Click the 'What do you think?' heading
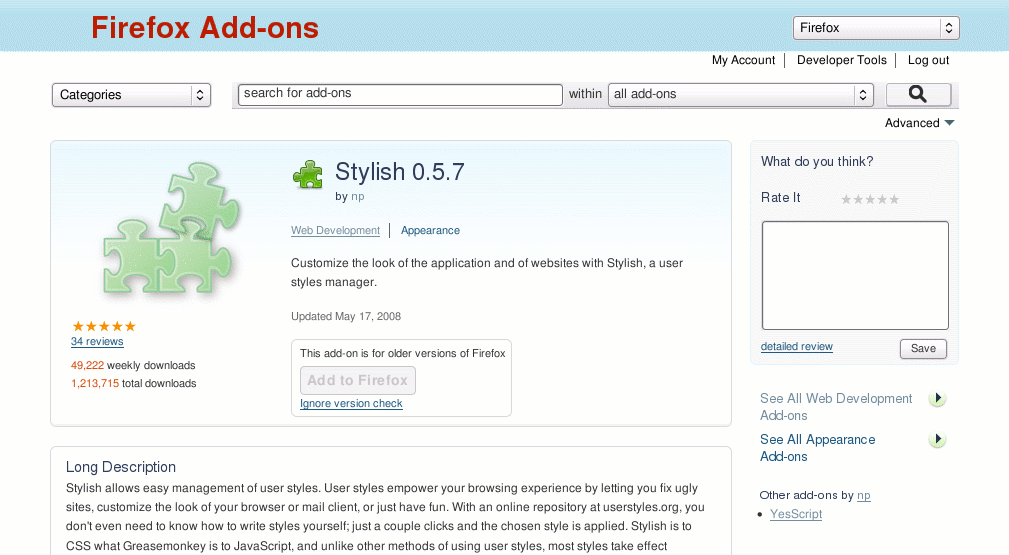Viewport: 1009px width, 555px height. coord(817,162)
